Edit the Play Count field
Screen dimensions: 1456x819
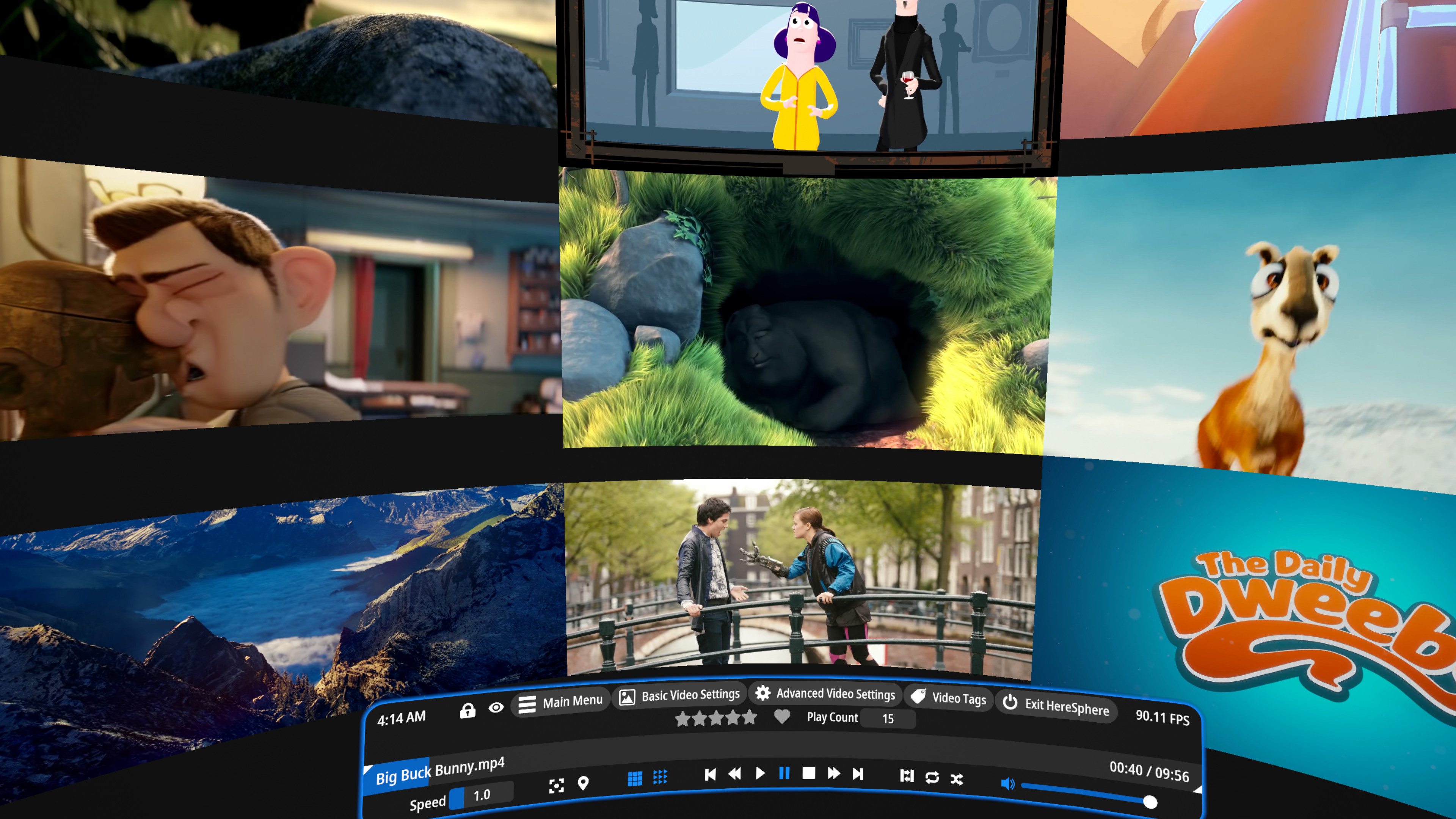point(888,719)
